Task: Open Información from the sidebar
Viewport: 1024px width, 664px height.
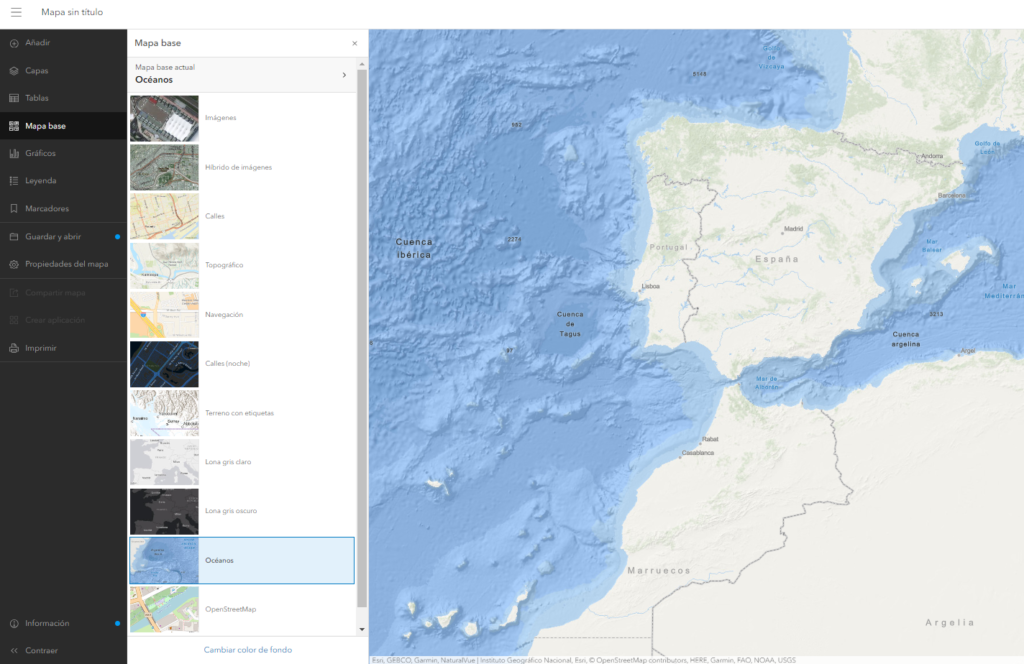Action: click(x=44, y=623)
